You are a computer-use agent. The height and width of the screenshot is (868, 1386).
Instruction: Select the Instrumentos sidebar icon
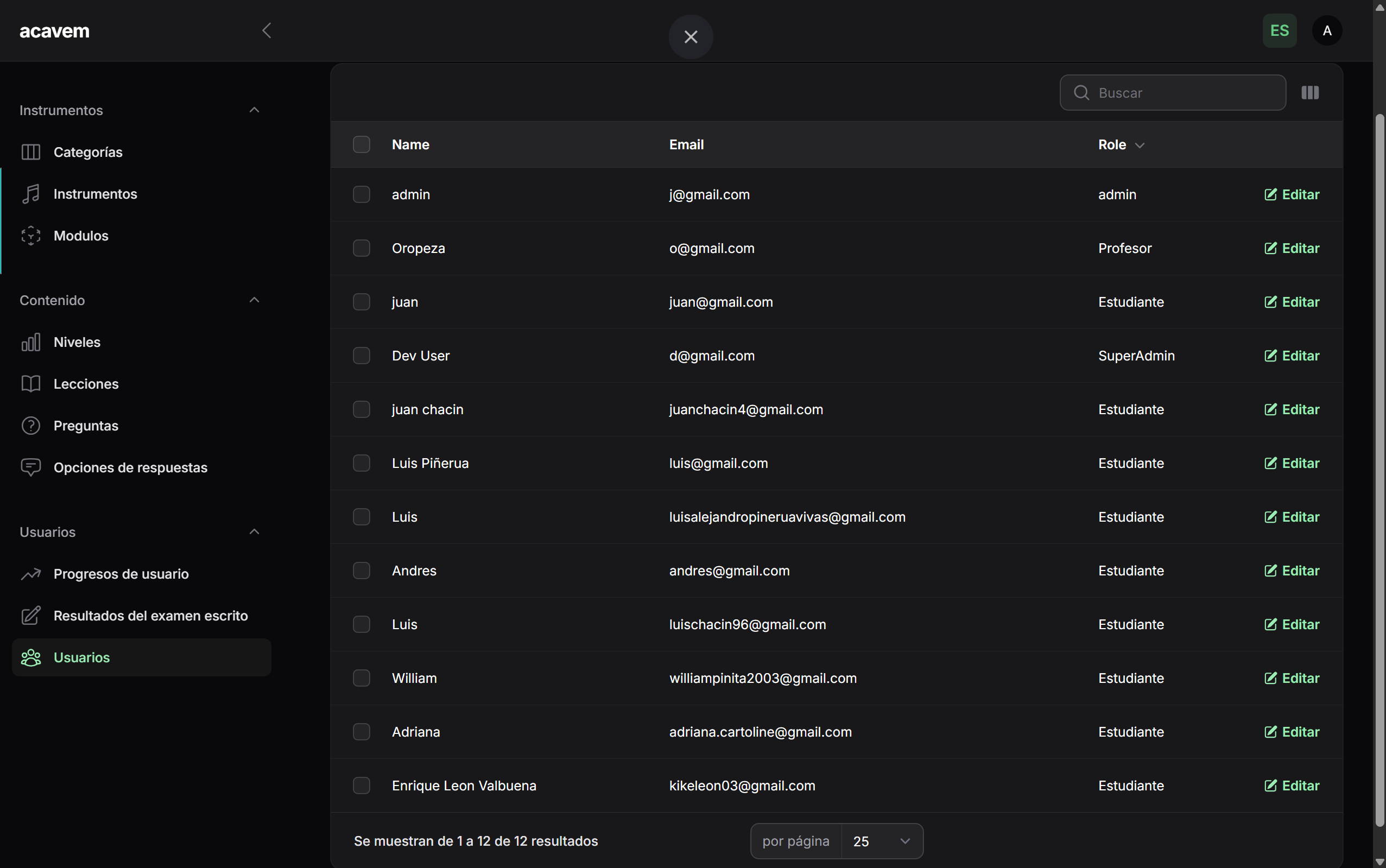click(31, 193)
